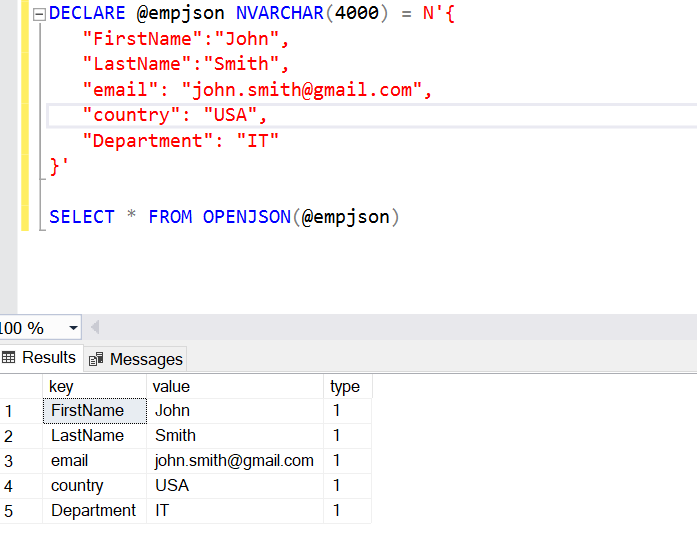This screenshot has width=697, height=541.
Task: Select row header number 3
Action: pos(21,461)
